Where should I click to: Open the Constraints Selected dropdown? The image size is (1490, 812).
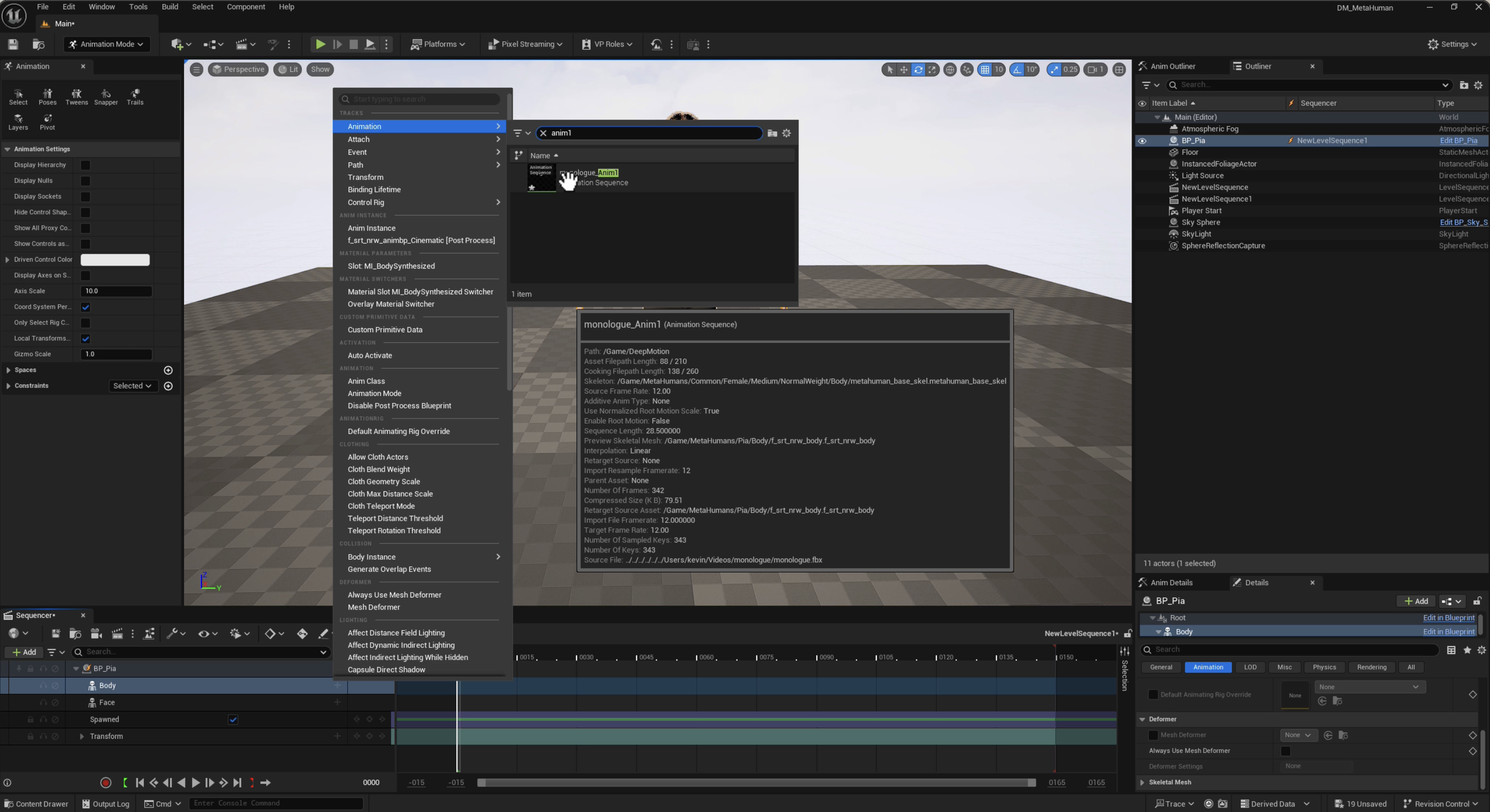[x=132, y=386]
